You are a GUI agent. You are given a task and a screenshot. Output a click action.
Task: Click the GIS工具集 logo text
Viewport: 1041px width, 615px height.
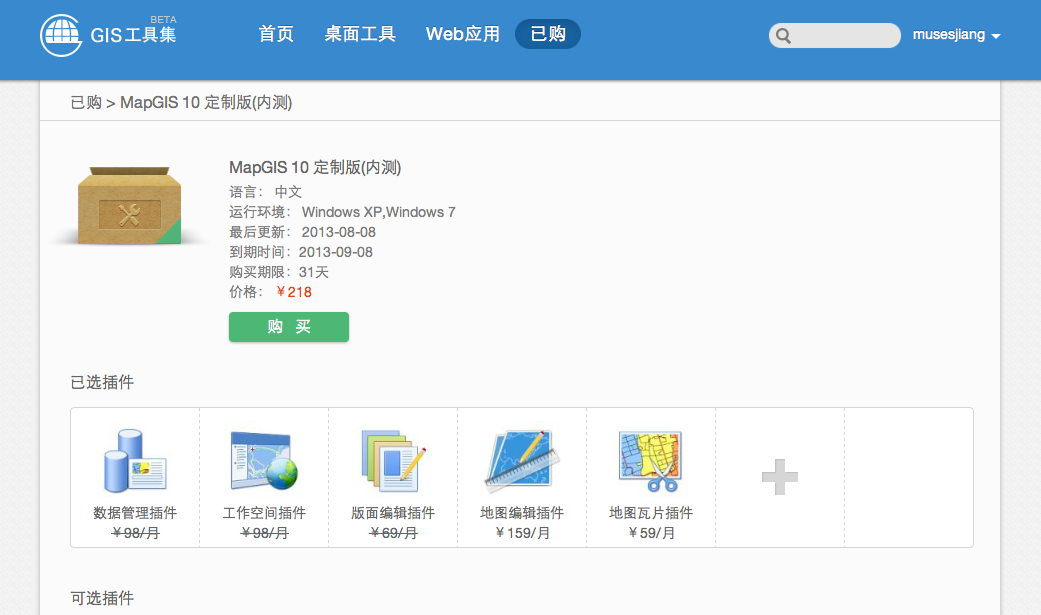click(x=133, y=35)
